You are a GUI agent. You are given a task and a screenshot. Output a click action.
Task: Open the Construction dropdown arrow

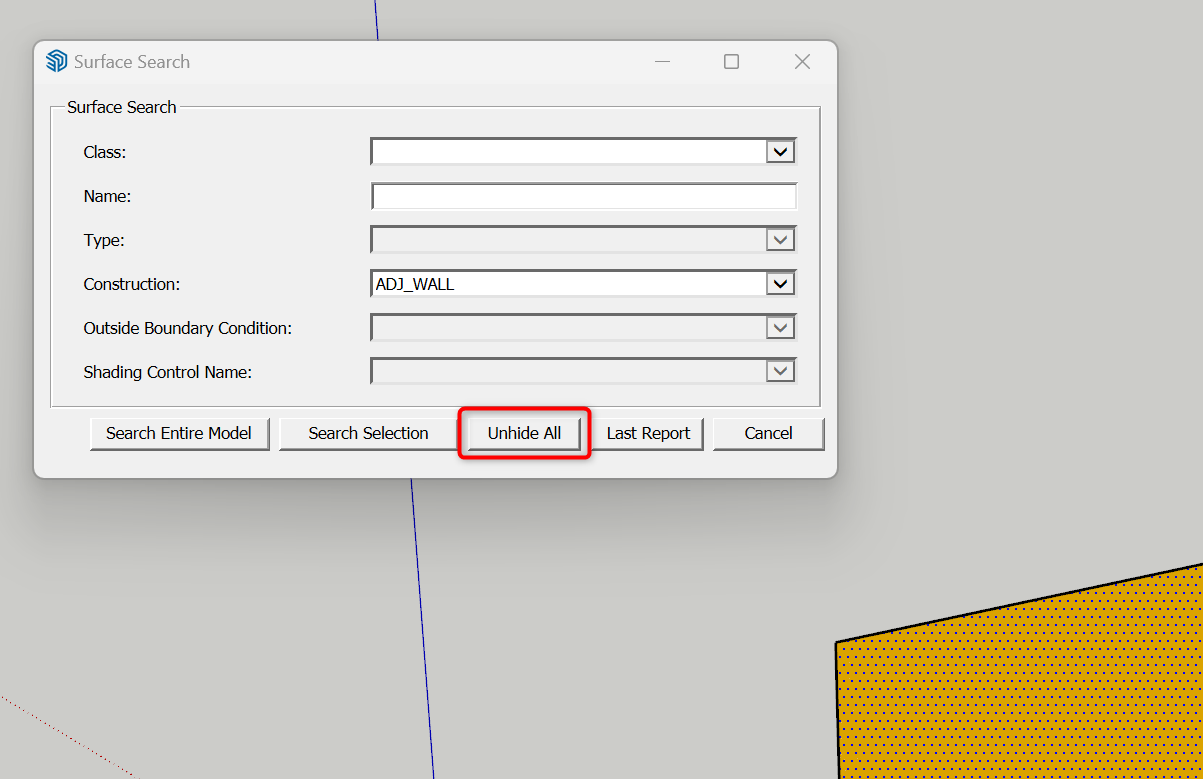tap(780, 284)
